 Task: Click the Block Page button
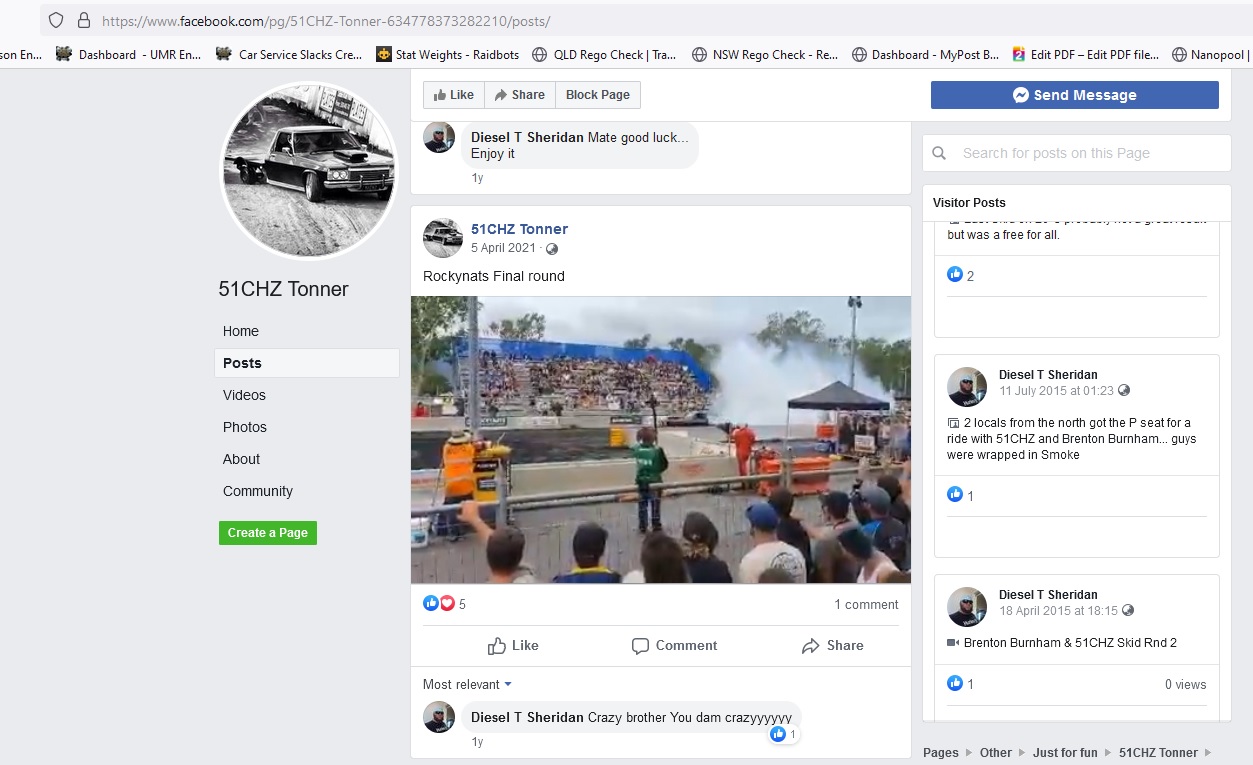[598, 95]
